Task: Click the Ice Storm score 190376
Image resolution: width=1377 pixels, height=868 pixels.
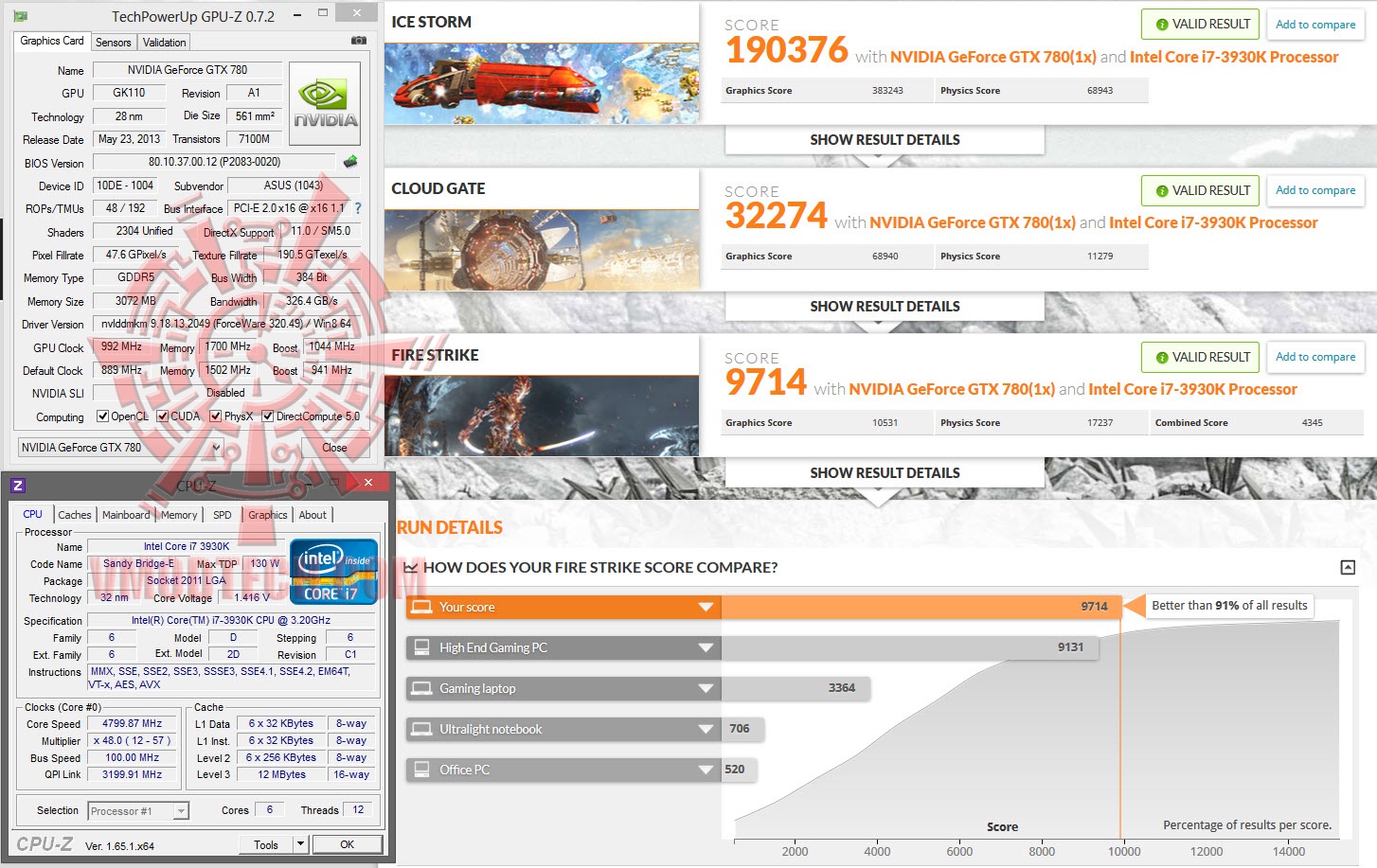Action: coord(787,50)
